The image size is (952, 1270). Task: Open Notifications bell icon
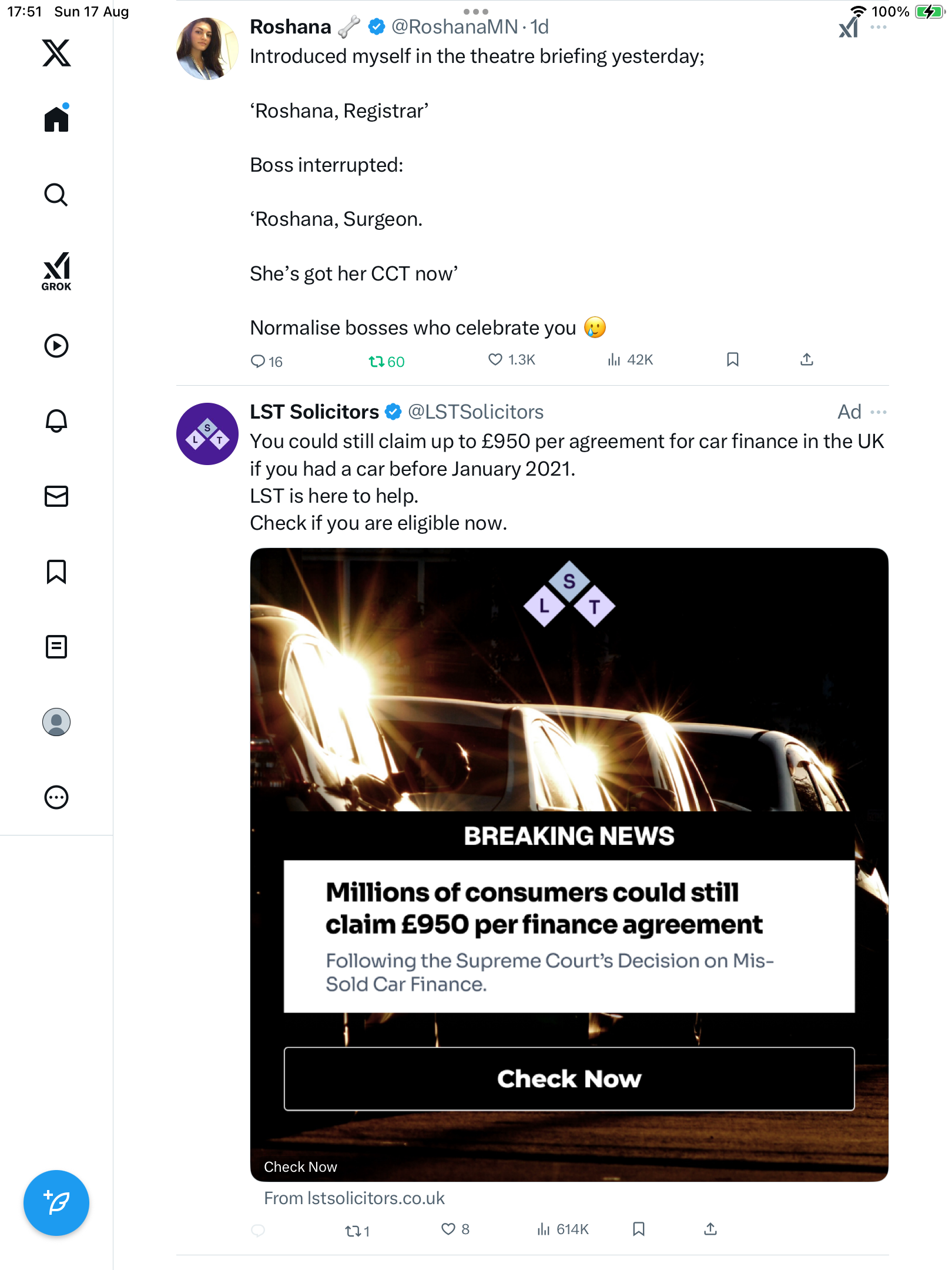56,420
